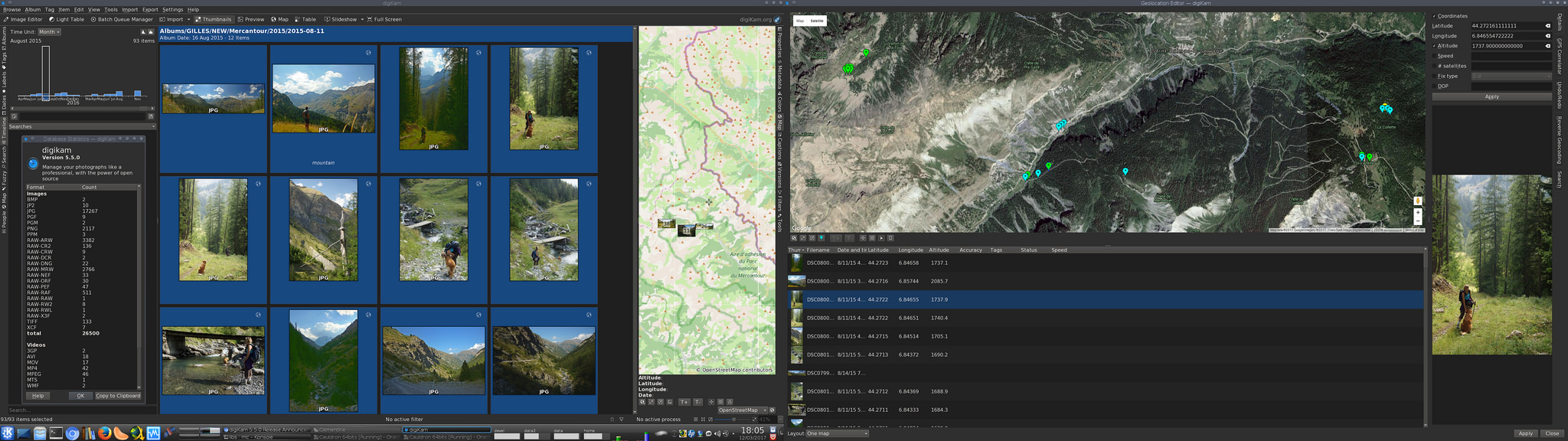Open the Undo/Redo side tab
Viewport: 1568px width, 441px height.
pos(1559,95)
